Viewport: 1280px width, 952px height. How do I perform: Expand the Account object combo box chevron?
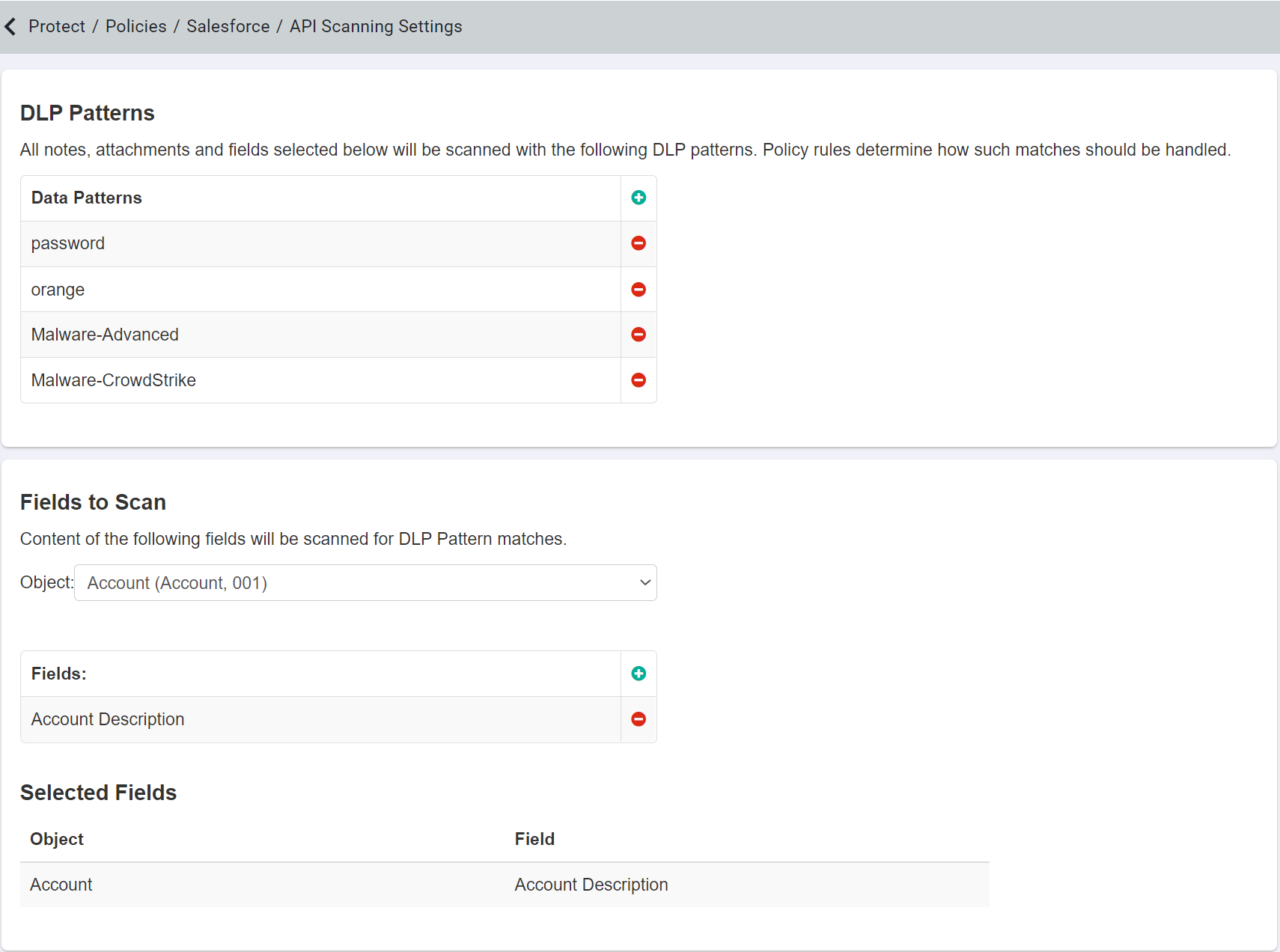click(644, 582)
